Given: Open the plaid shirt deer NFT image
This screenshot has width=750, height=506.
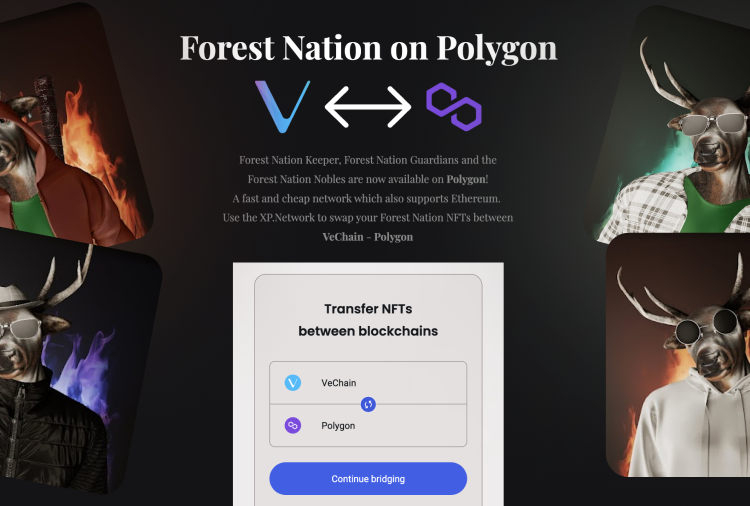Looking at the screenshot, I should tap(670, 122).
